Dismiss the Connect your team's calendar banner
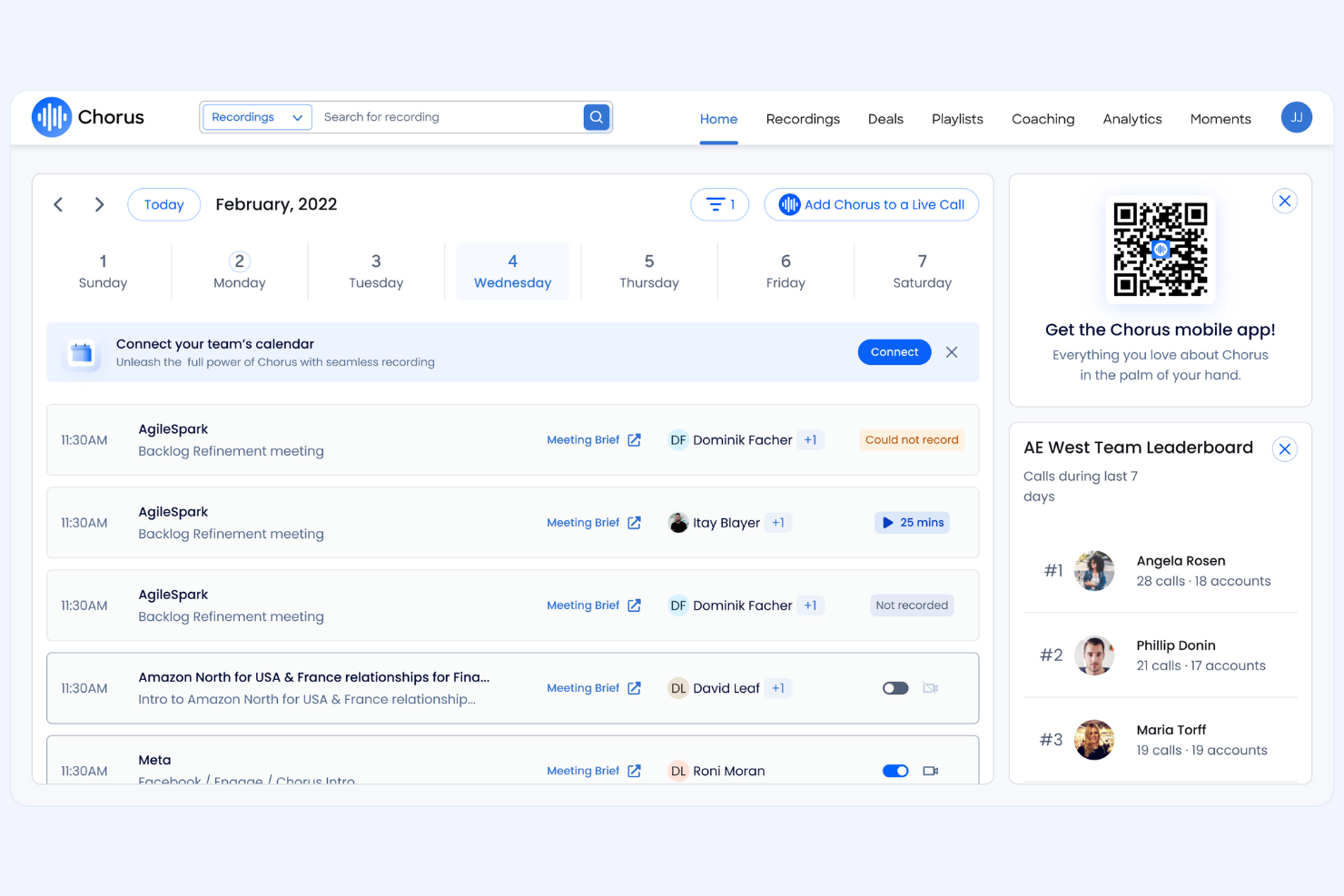1344x896 pixels. [x=952, y=352]
